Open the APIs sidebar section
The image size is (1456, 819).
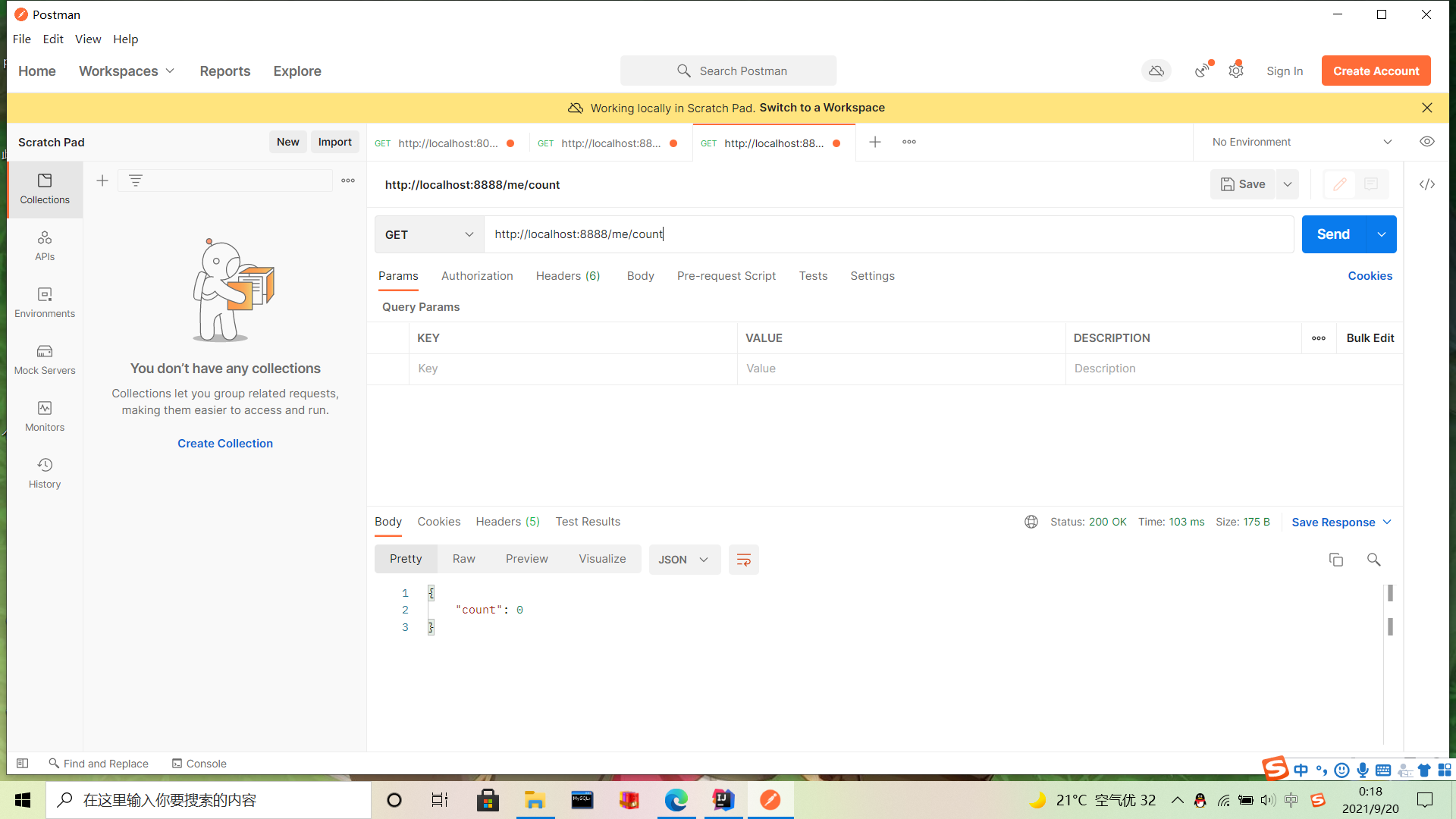[45, 246]
